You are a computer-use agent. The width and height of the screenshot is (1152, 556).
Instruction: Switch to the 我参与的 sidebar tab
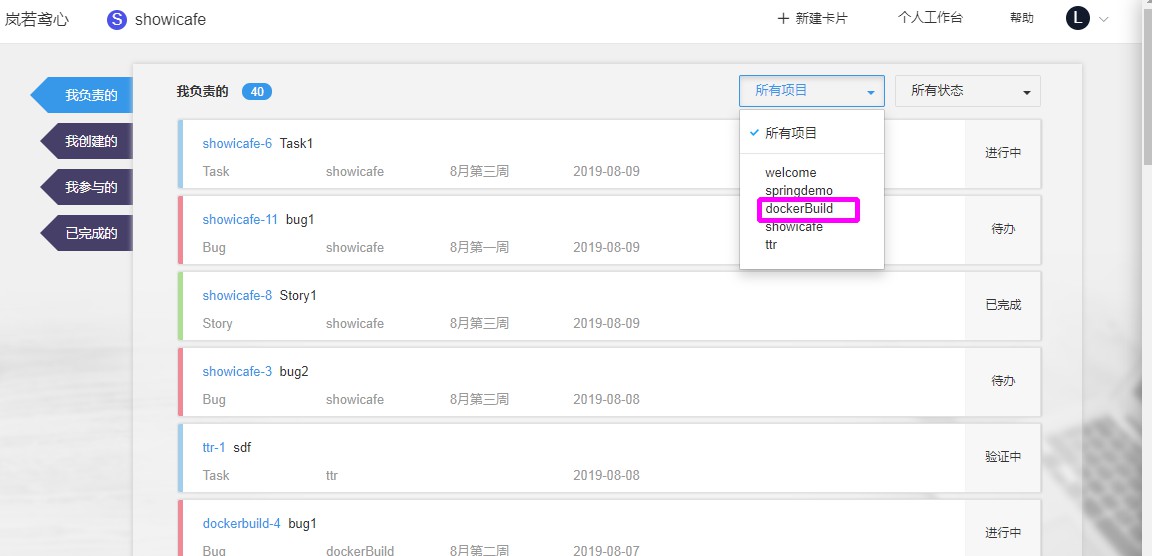click(x=87, y=187)
